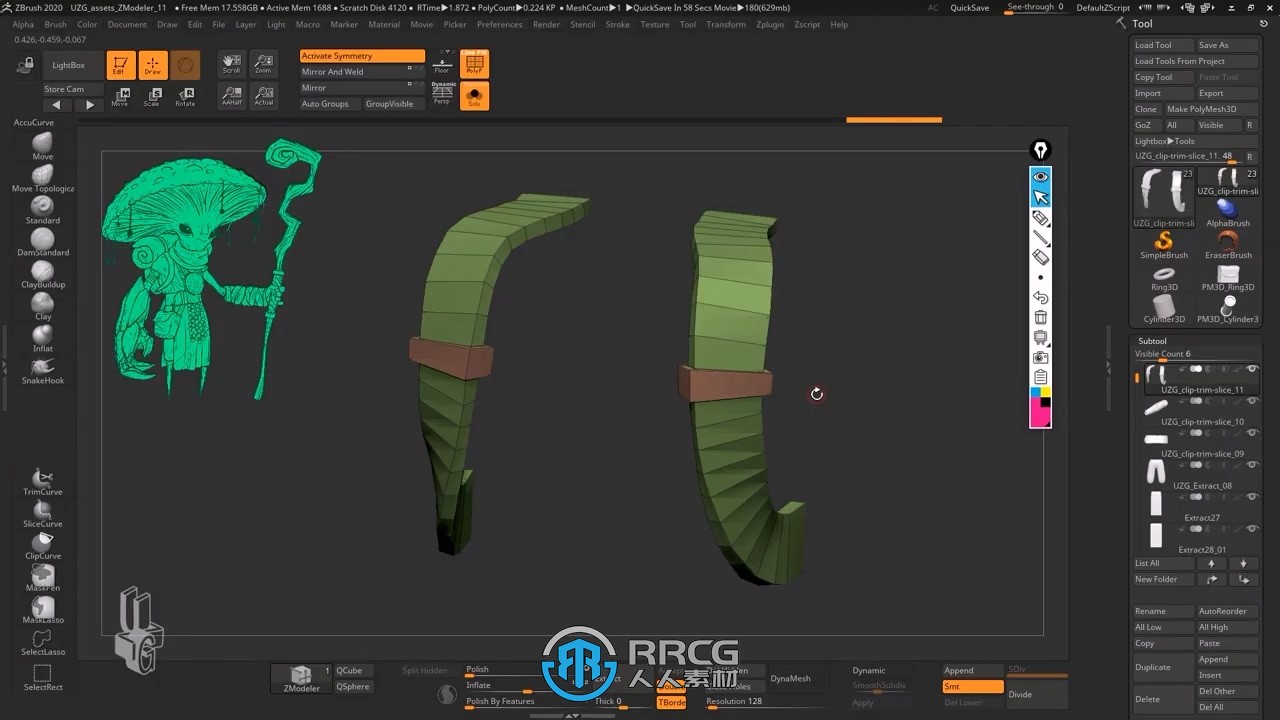1280x720 pixels.
Task: Select the Rotate transform icon
Action: point(185,96)
